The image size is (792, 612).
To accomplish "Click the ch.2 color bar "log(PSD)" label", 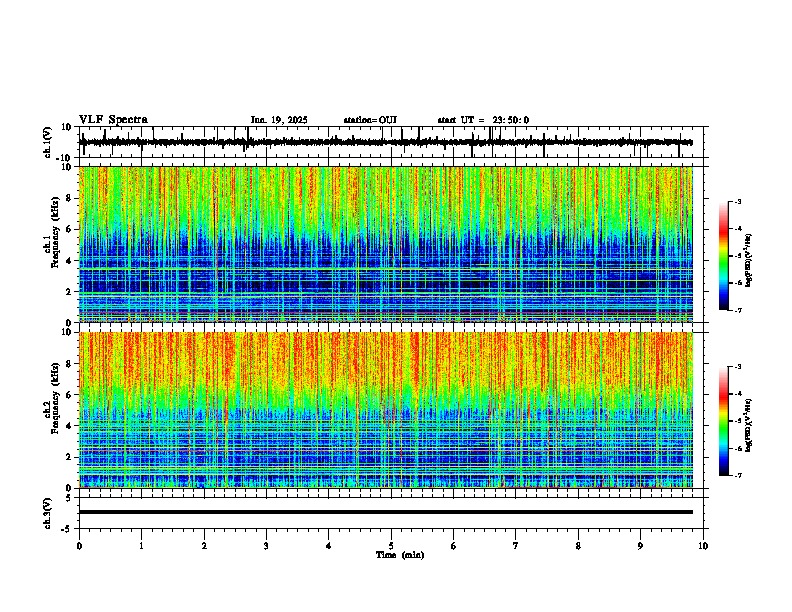I will point(749,426).
